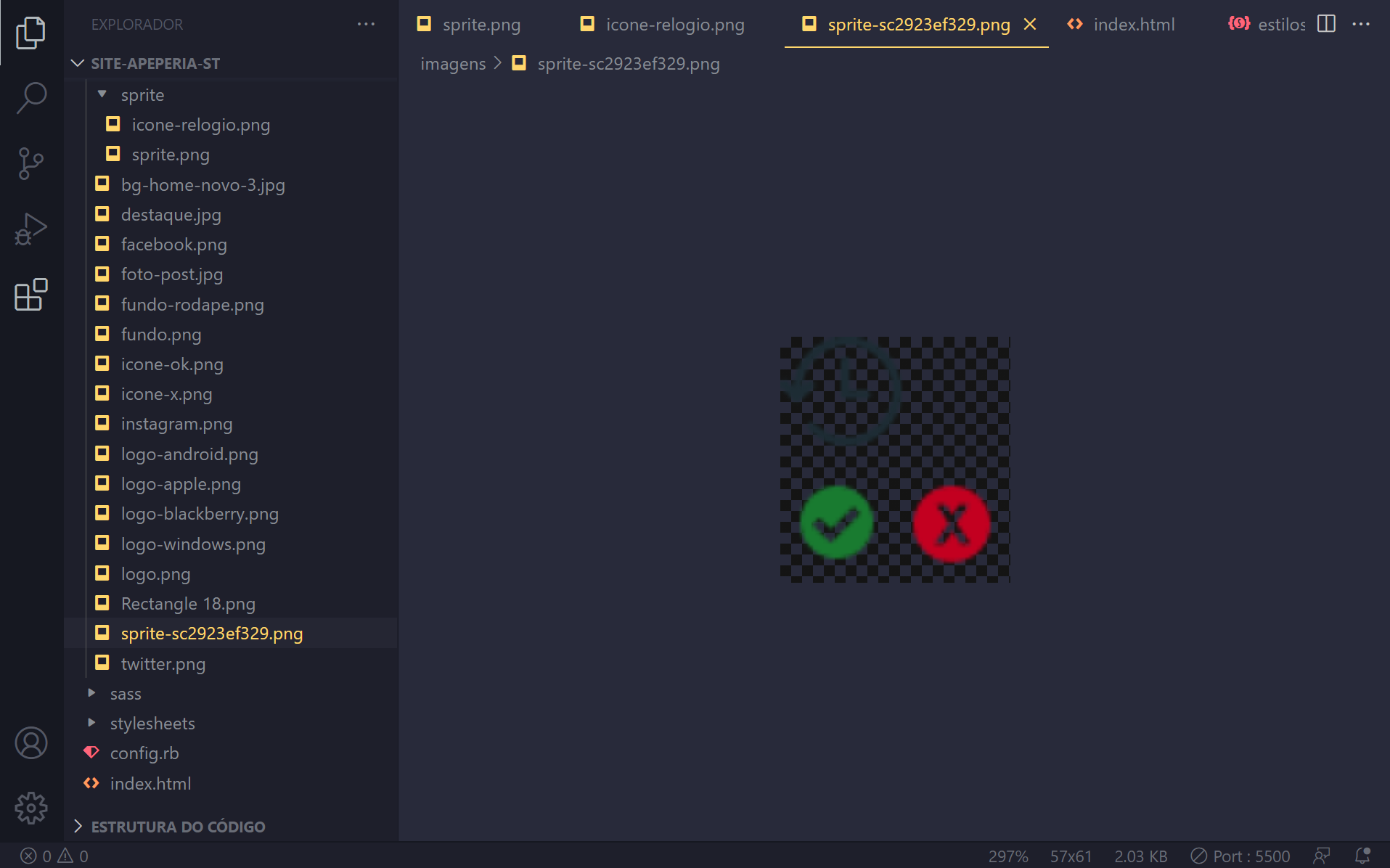Open icone-relogio.png in sprite folder

click(200, 125)
